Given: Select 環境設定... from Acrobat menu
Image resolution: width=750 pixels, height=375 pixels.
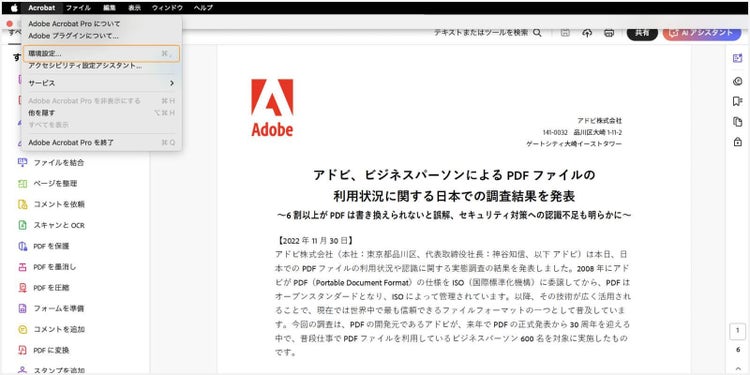Looking at the screenshot, I should click(101, 54).
